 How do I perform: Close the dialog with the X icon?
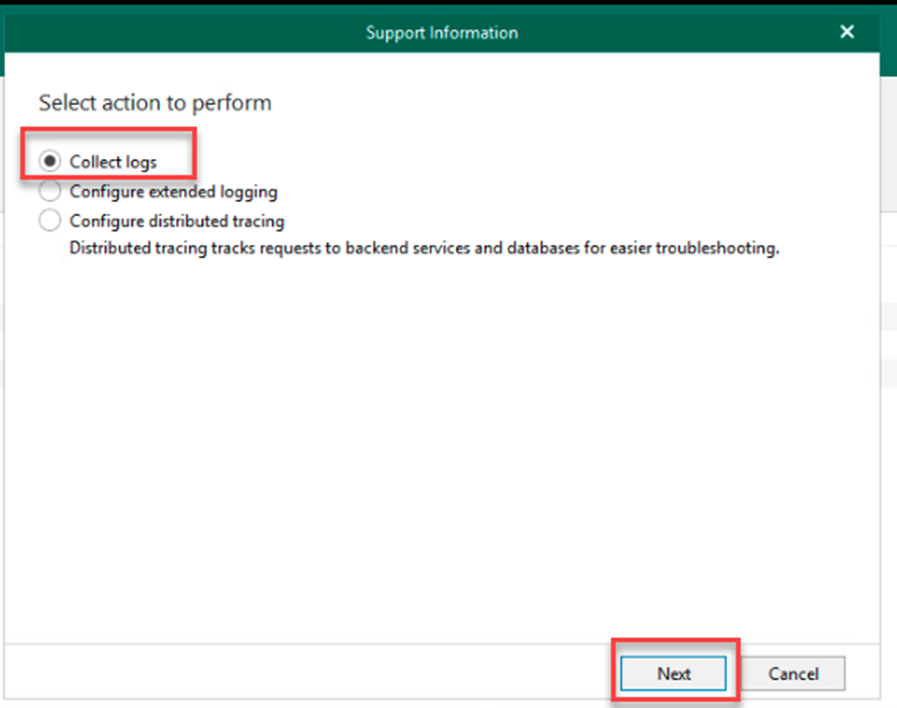pyautogui.click(x=847, y=32)
